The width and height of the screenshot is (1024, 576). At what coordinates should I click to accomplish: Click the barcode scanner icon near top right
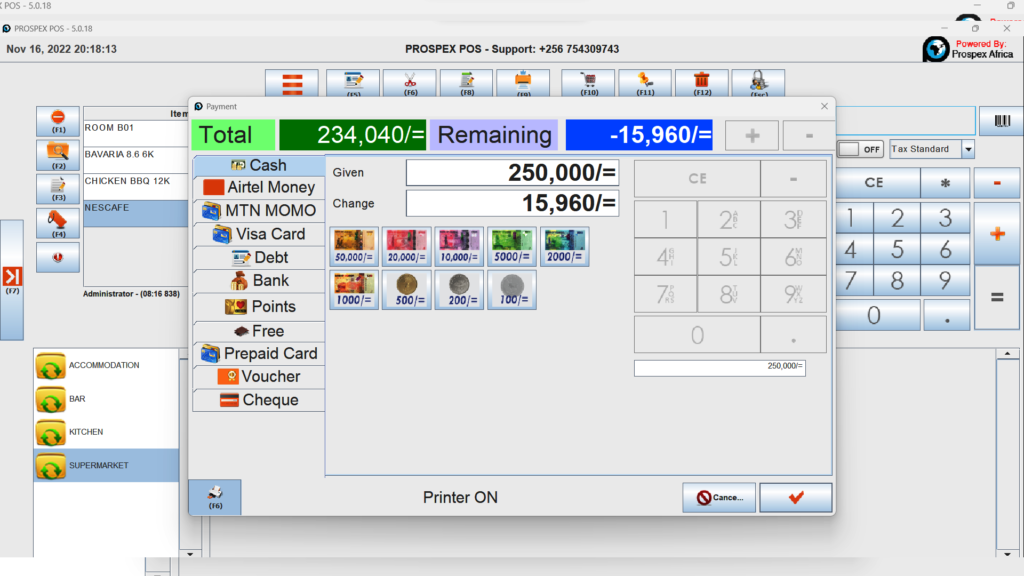[1001, 120]
